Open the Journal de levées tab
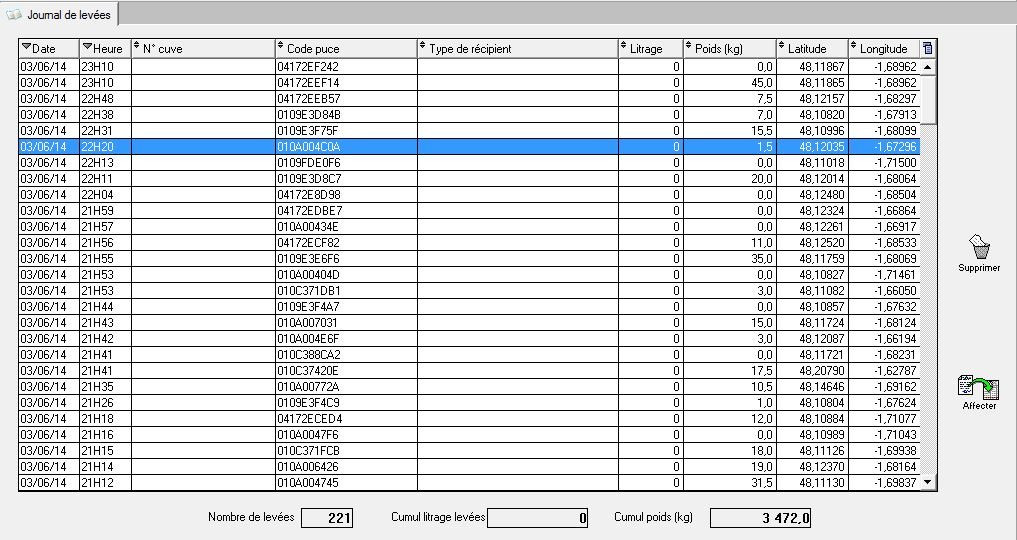This screenshot has height=540, width=1017. 68,14
